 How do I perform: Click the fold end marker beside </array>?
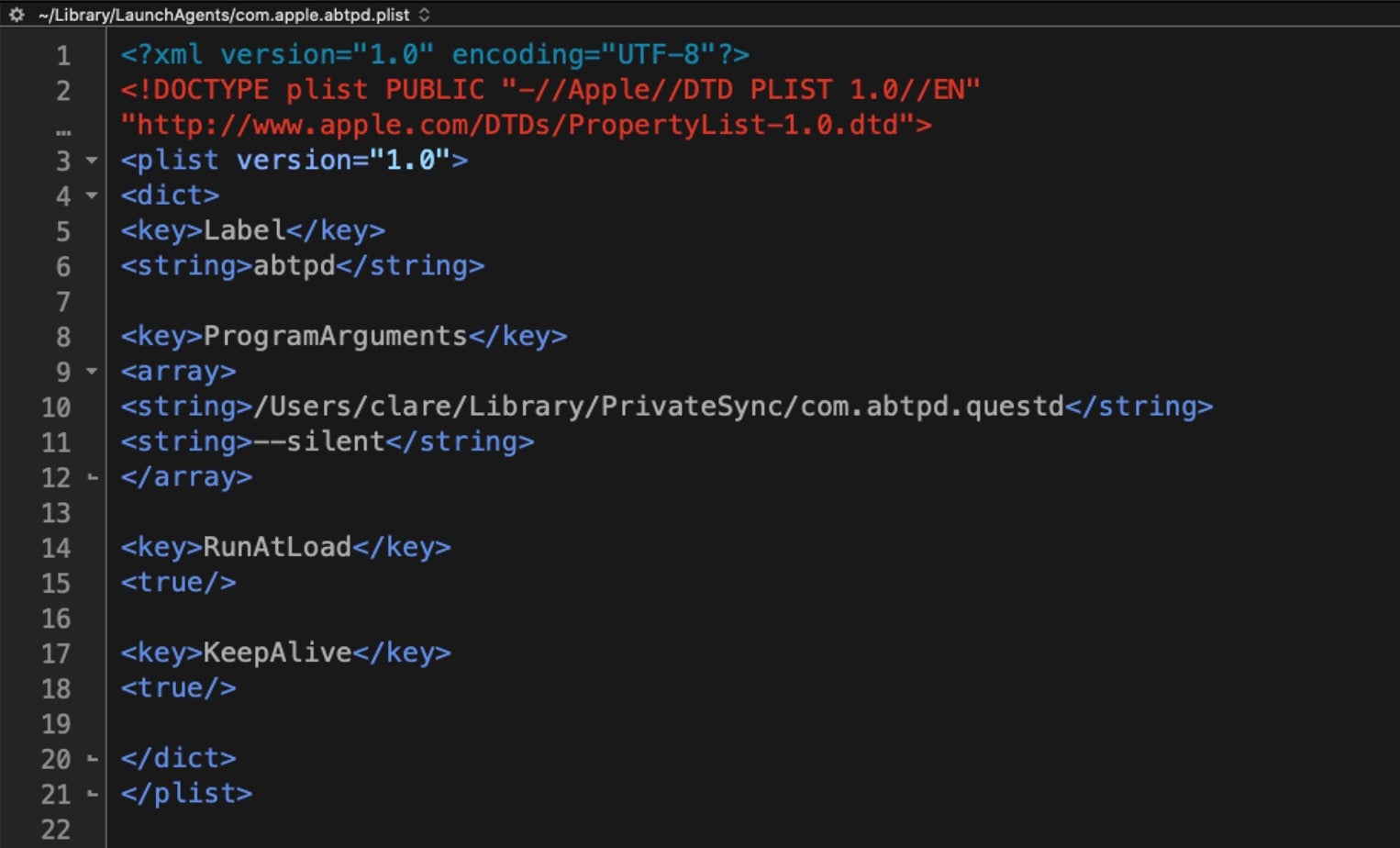coord(92,477)
